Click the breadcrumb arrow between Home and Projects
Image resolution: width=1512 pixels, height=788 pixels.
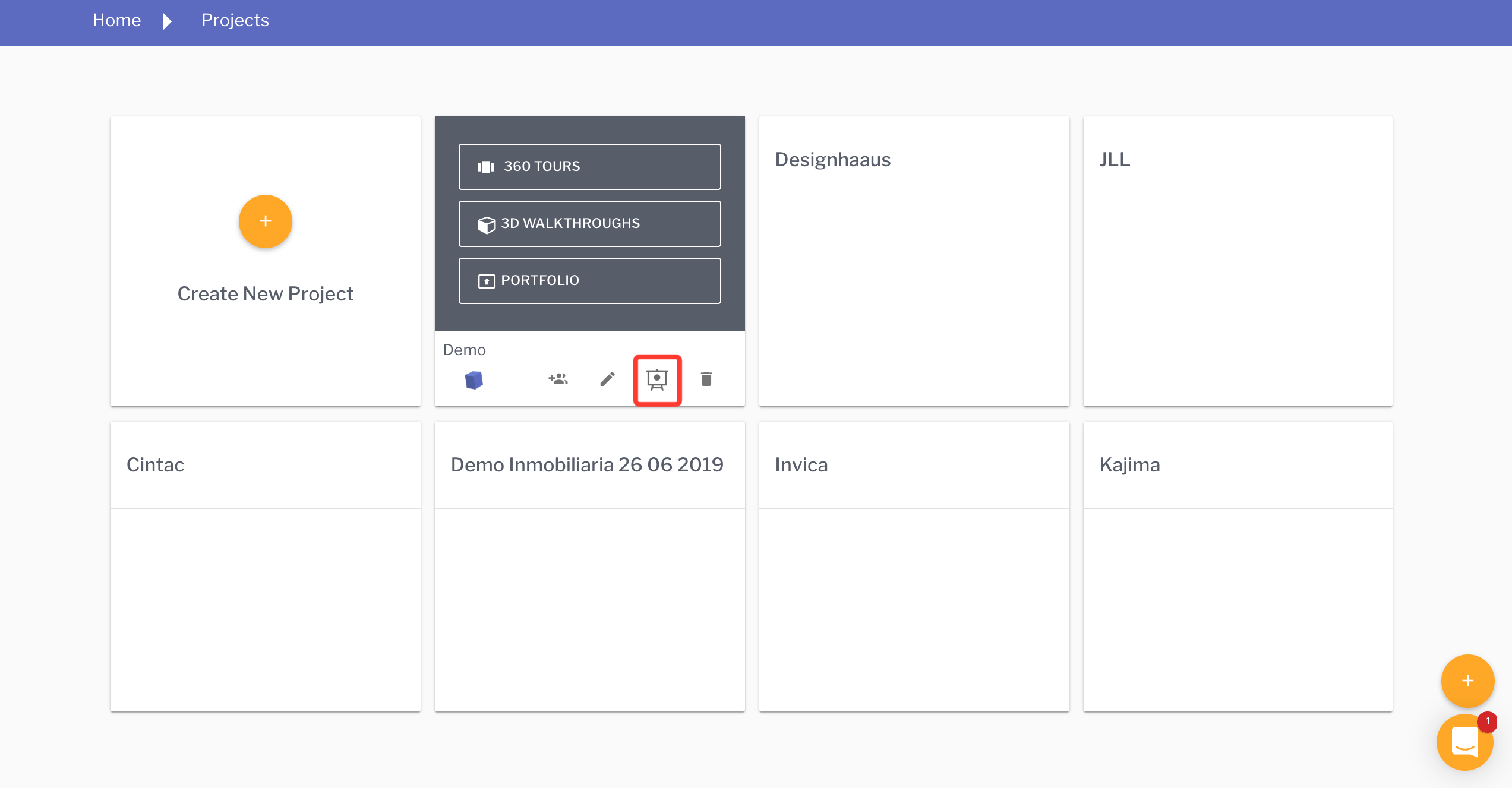[167, 22]
